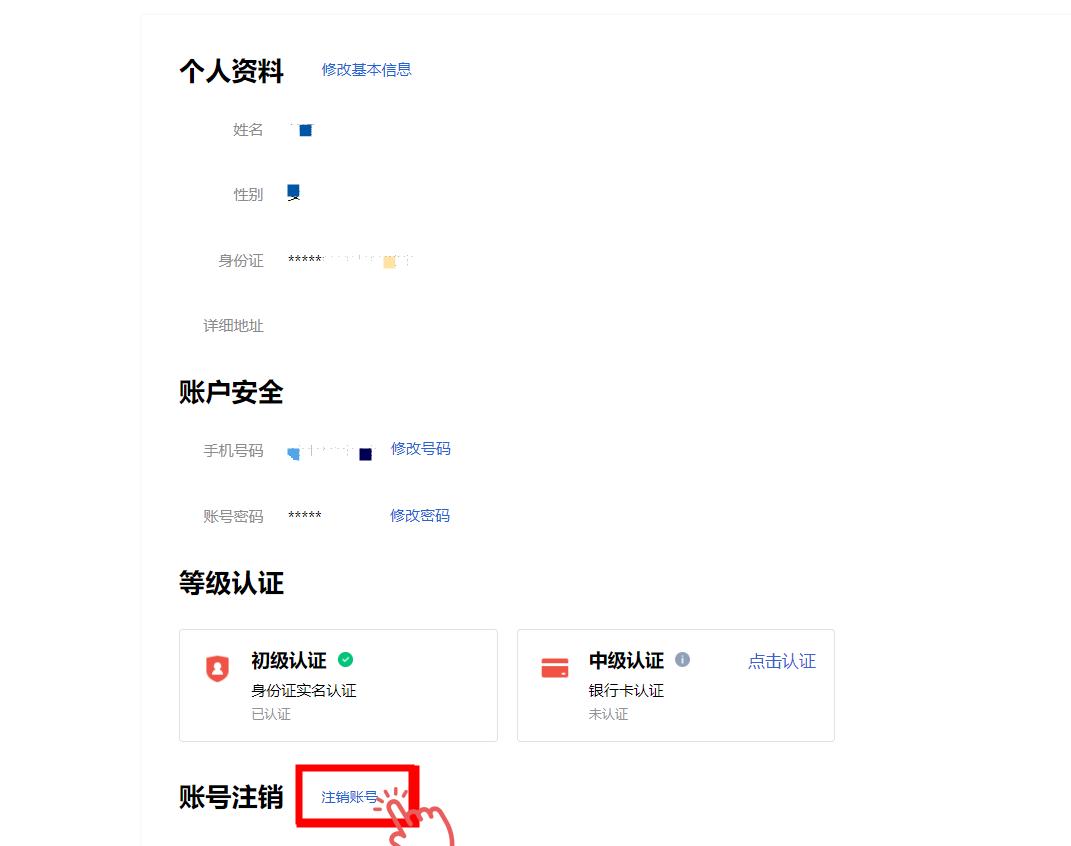Click the hand pointer cursor graphic

(418, 818)
